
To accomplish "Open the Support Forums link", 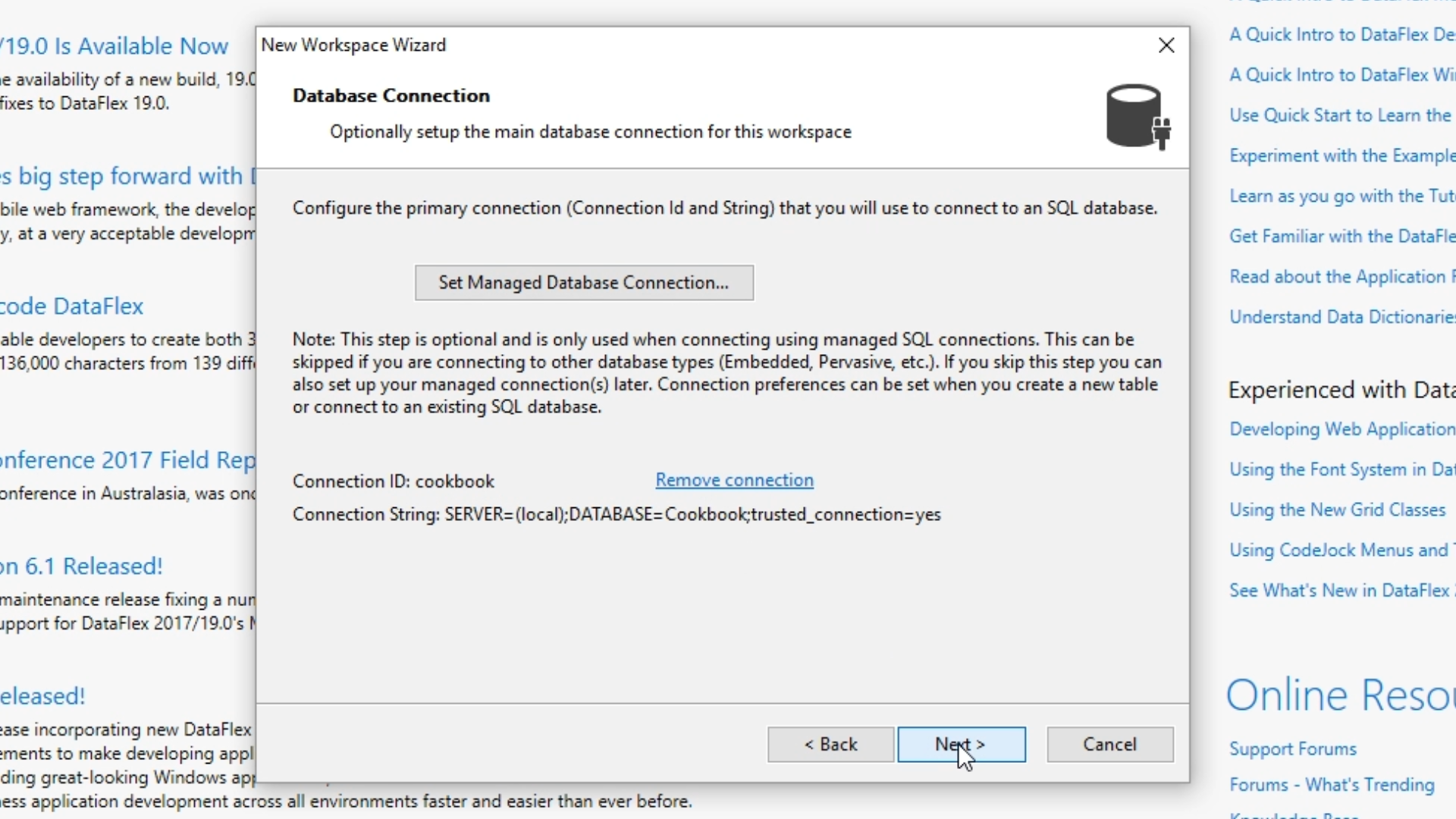I will tap(1292, 749).
